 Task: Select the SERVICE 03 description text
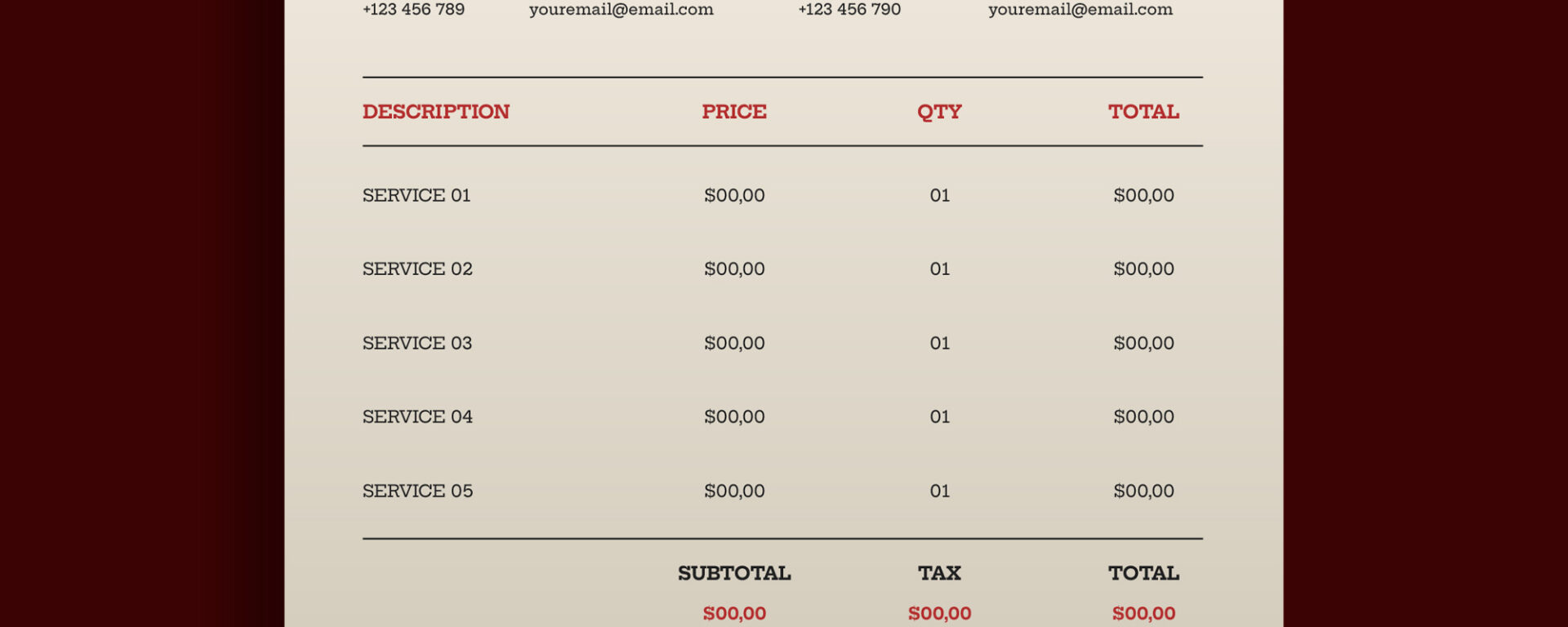click(417, 344)
